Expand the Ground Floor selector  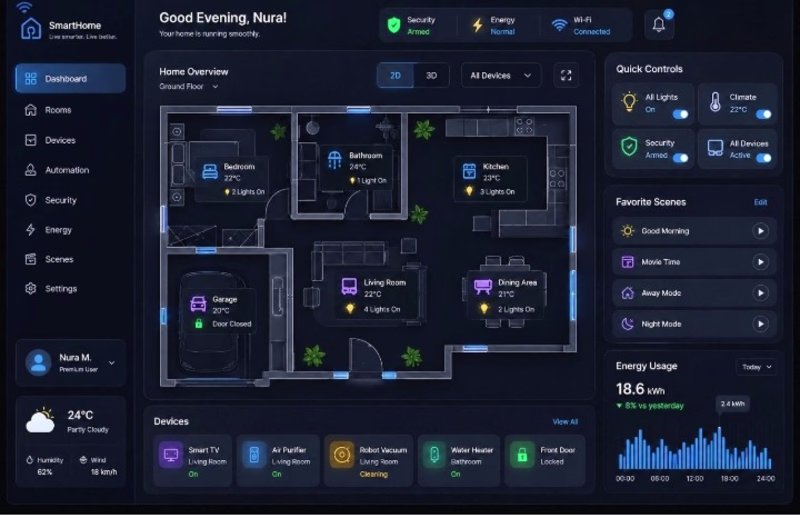188,87
